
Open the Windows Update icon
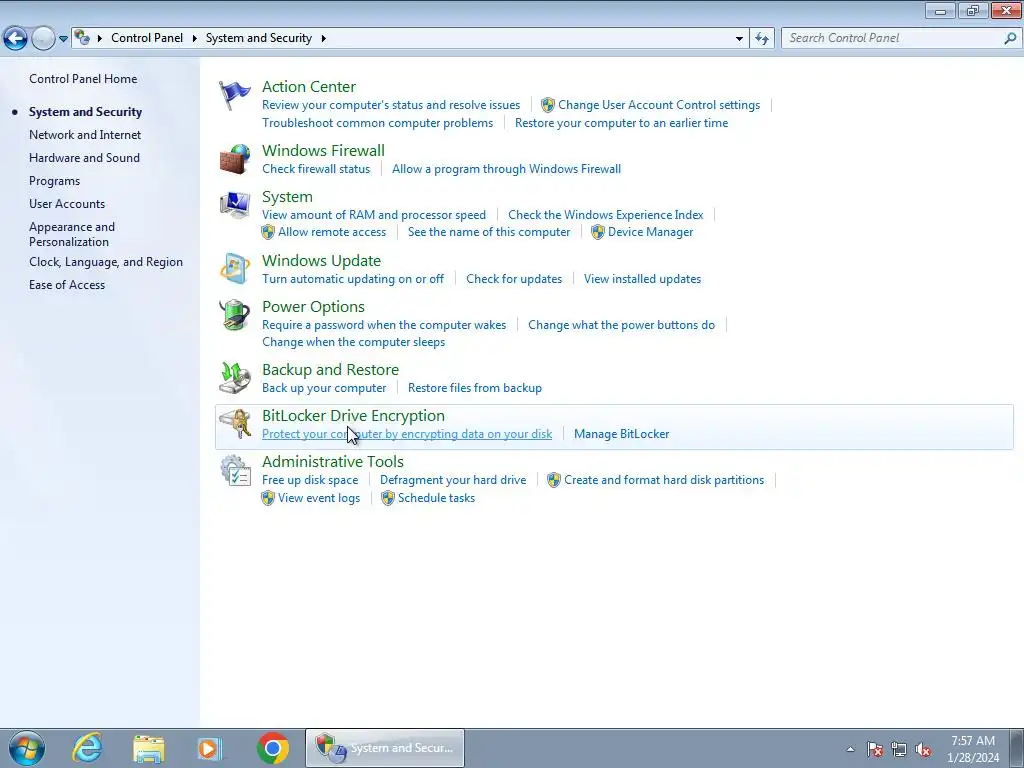(234, 269)
